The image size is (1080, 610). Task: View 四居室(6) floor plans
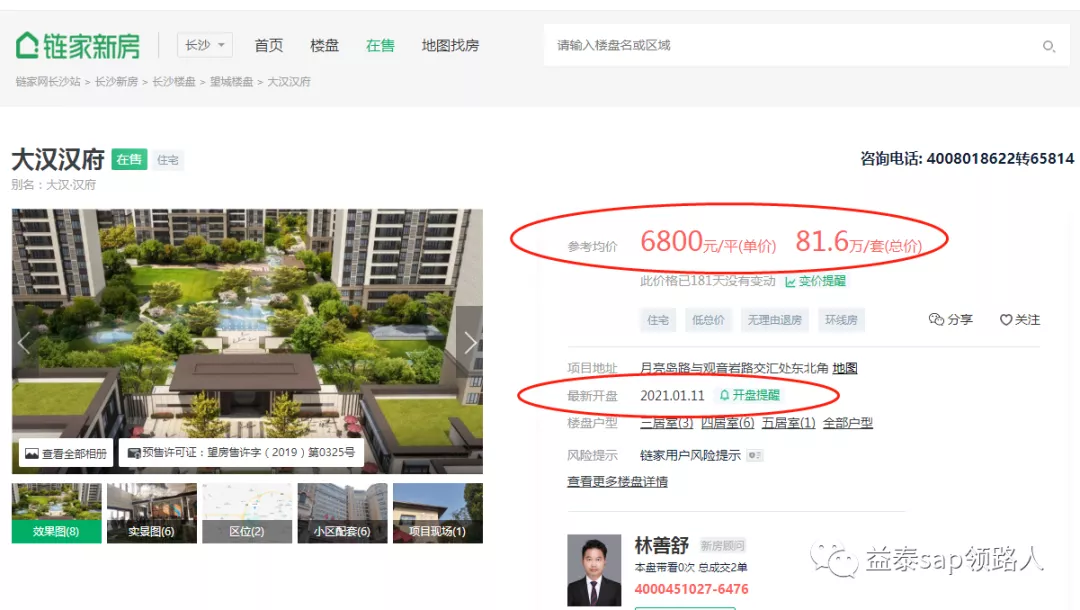tap(727, 423)
